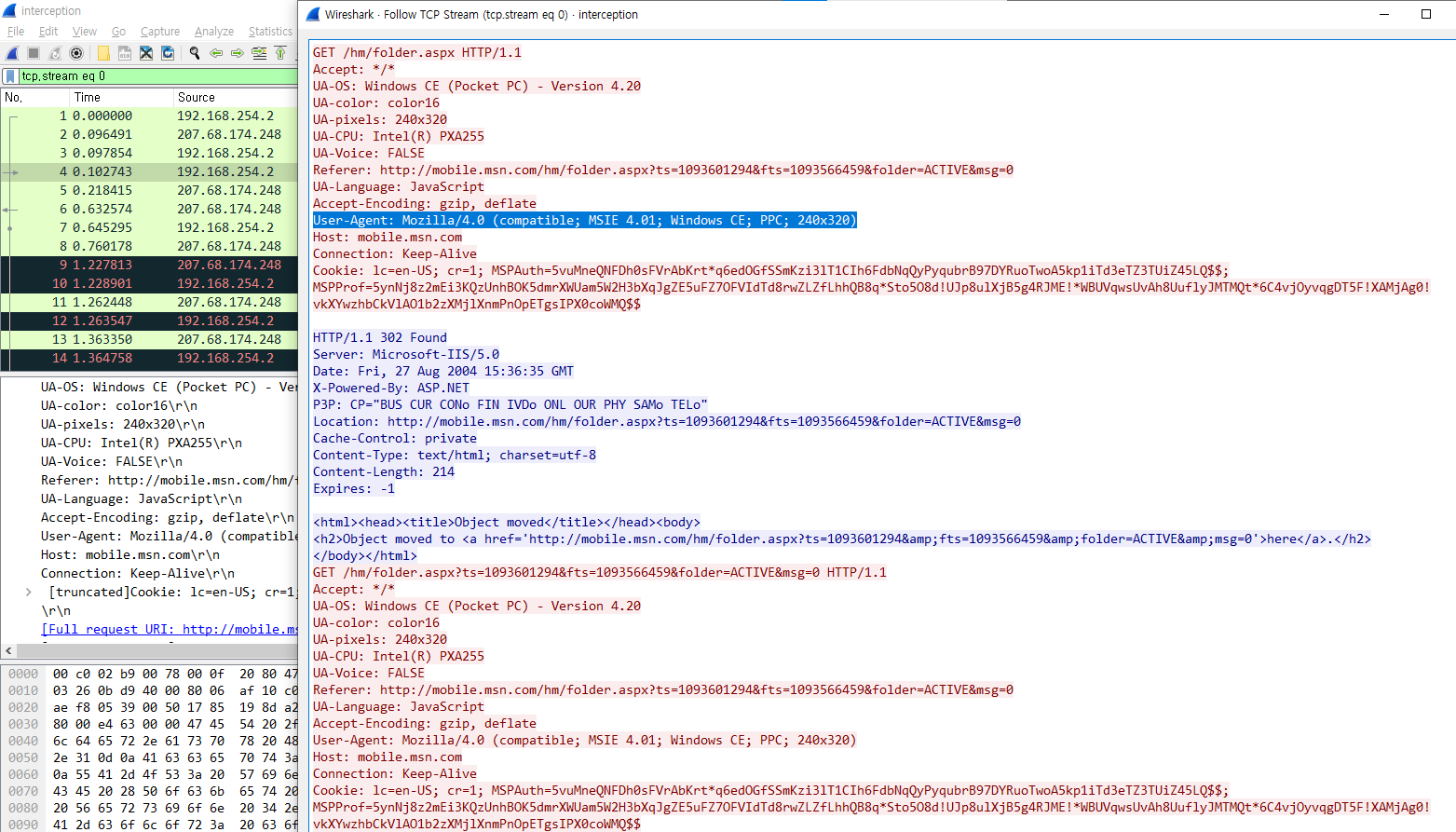Open the Capture menu

(x=160, y=32)
